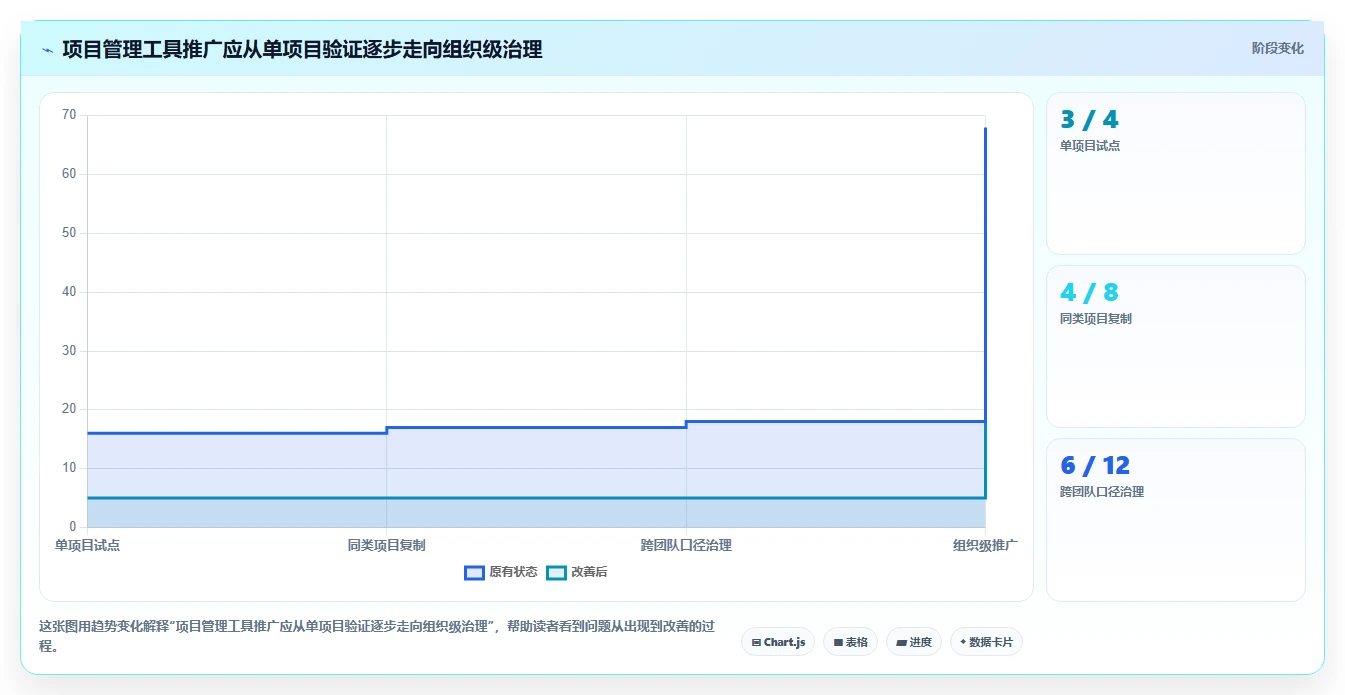The image size is (1345, 695).
Task: Click the blue 原有状态 legend color box
Action: (x=475, y=572)
